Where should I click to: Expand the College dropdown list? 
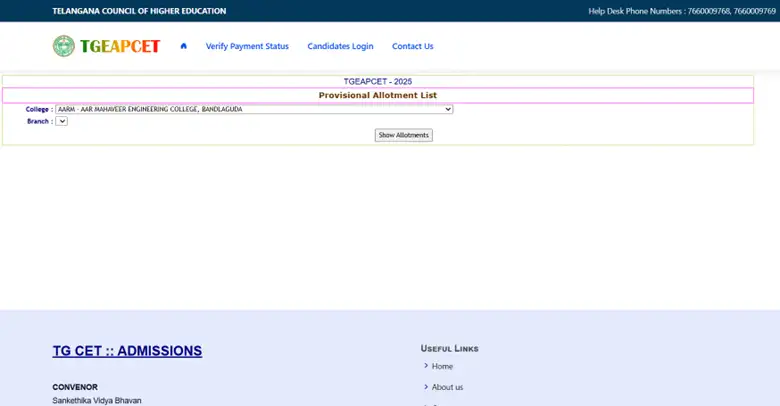254,109
